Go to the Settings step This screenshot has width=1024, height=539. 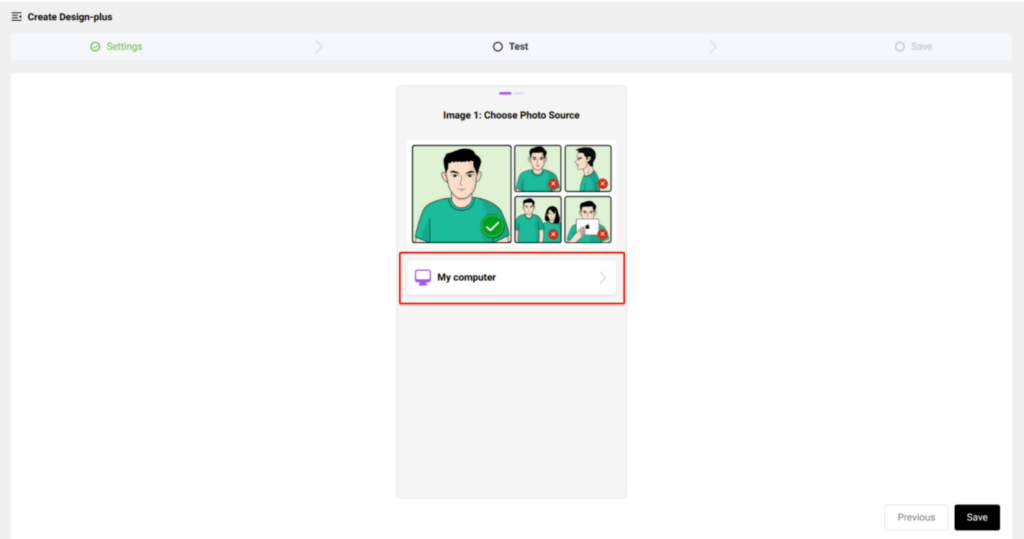[116, 46]
